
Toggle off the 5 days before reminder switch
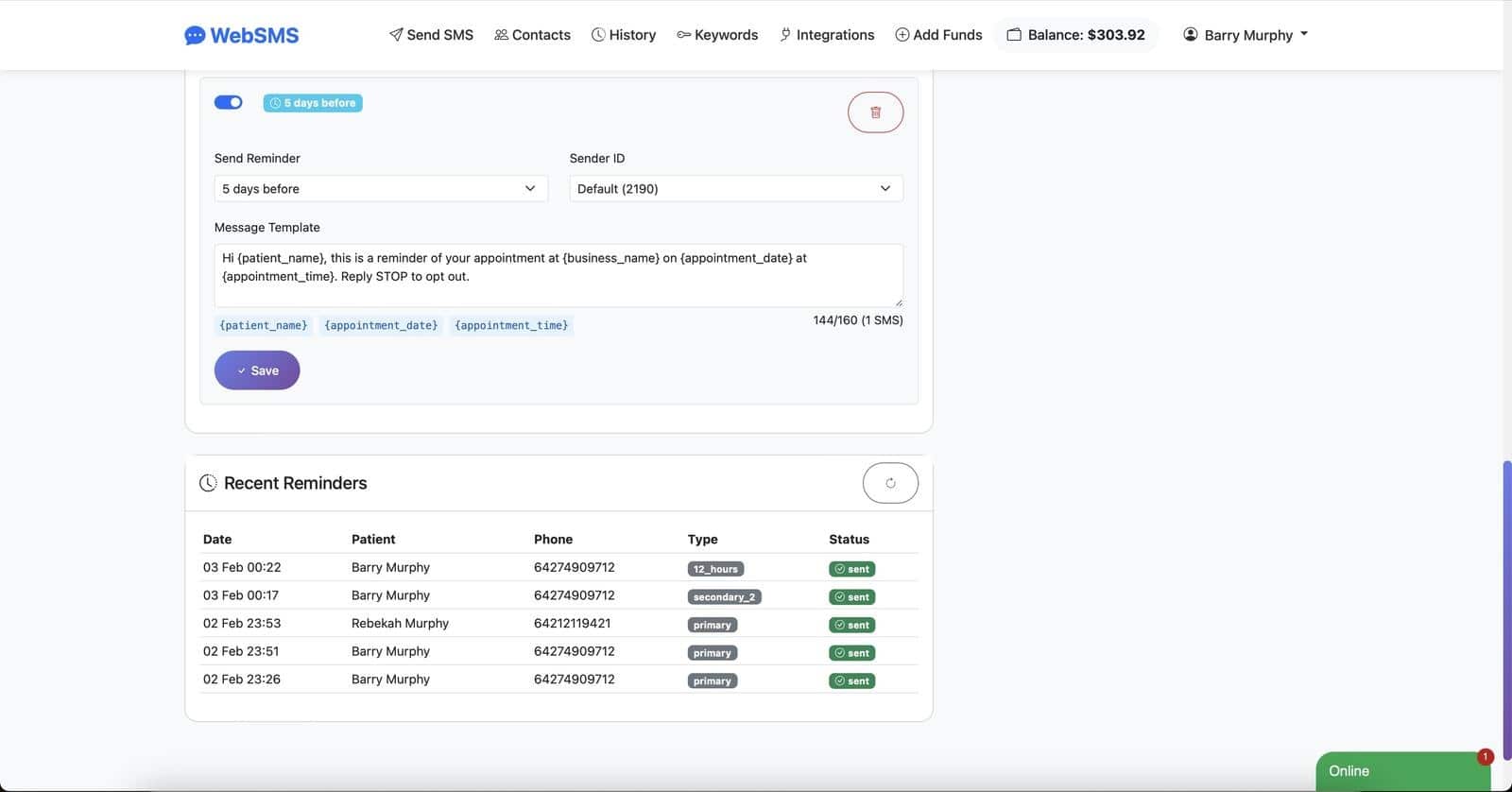(228, 102)
